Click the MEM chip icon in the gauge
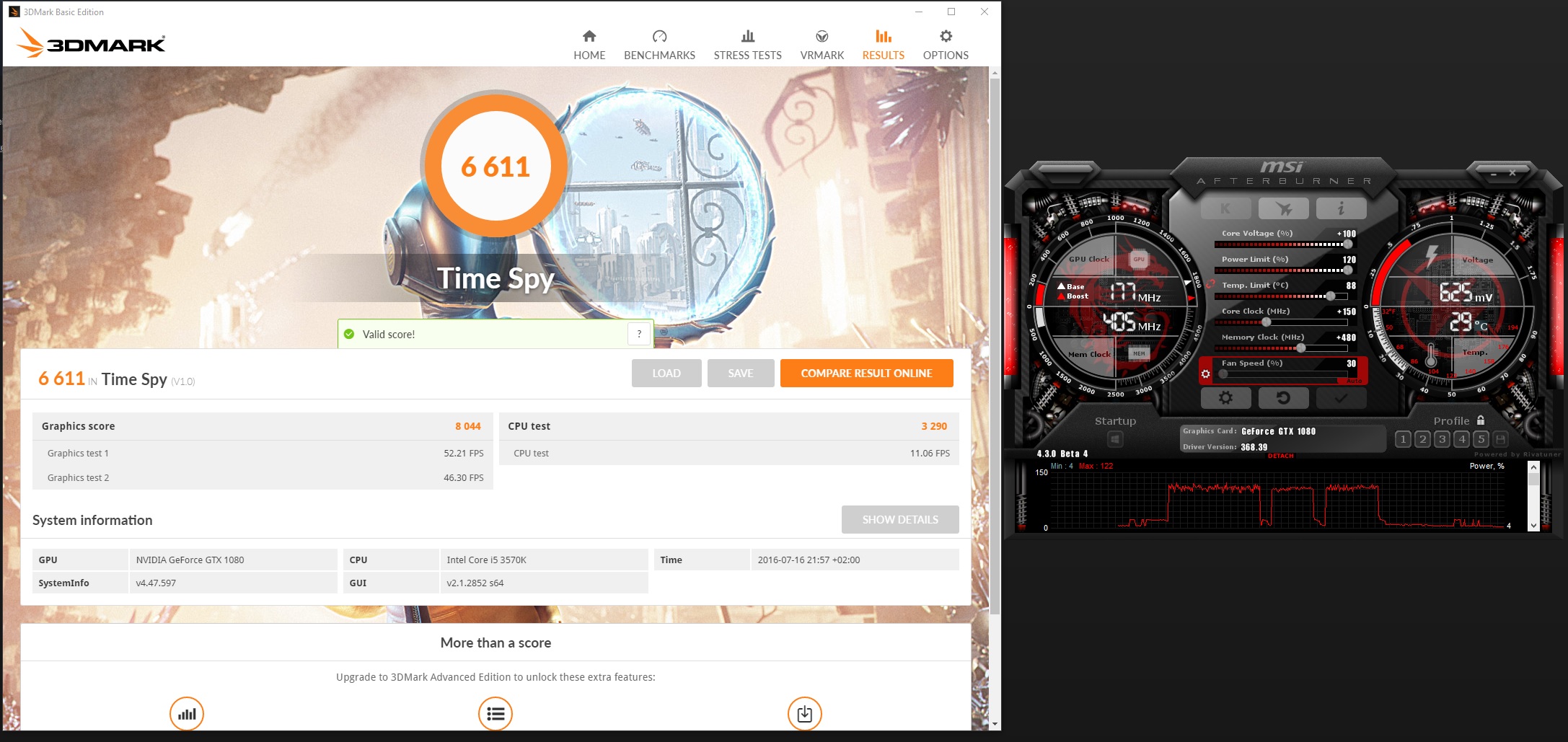 [x=1139, y=353]
